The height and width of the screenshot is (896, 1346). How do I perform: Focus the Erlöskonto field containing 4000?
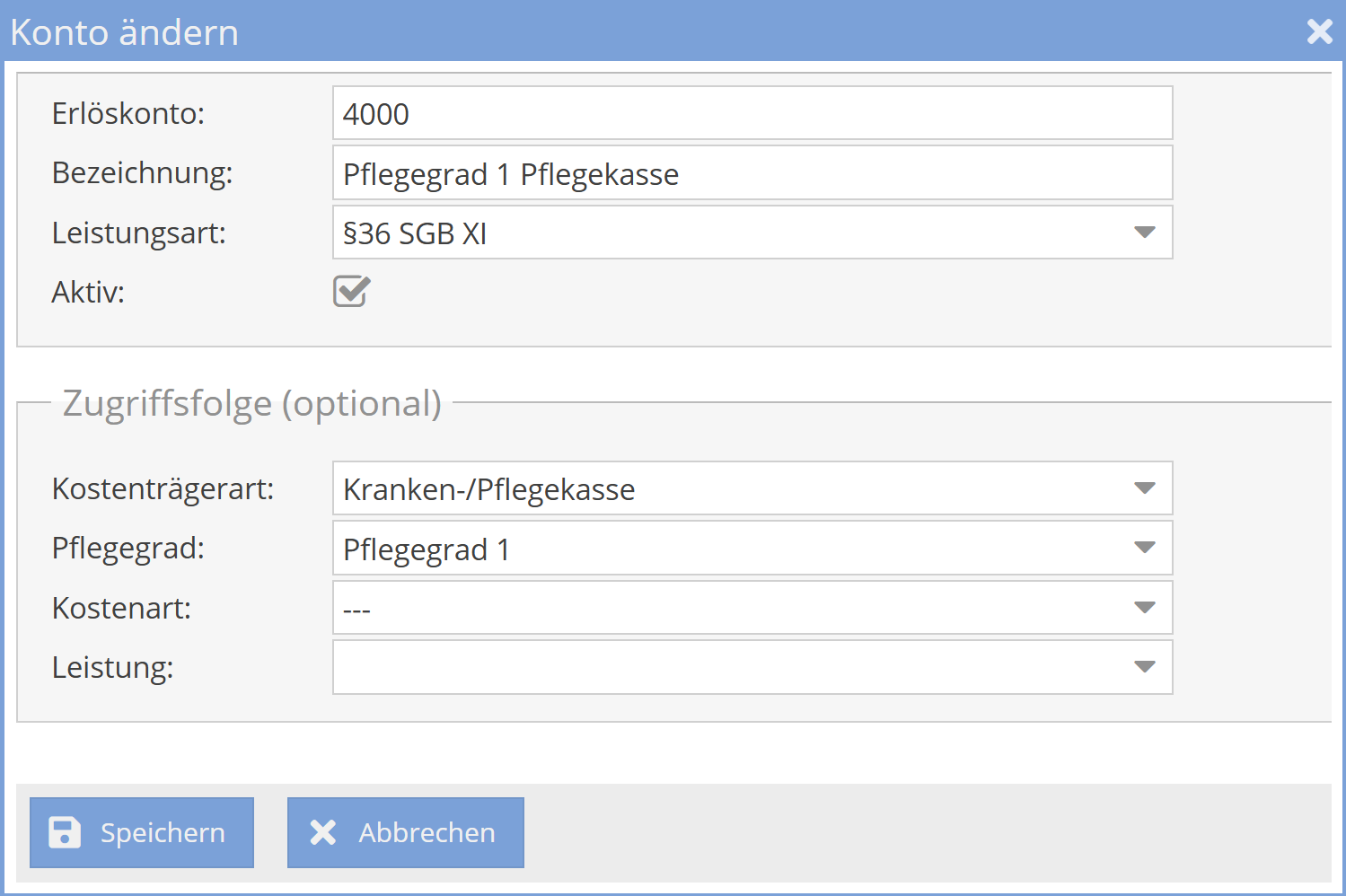pyautogui.click(x=751, y=114)
